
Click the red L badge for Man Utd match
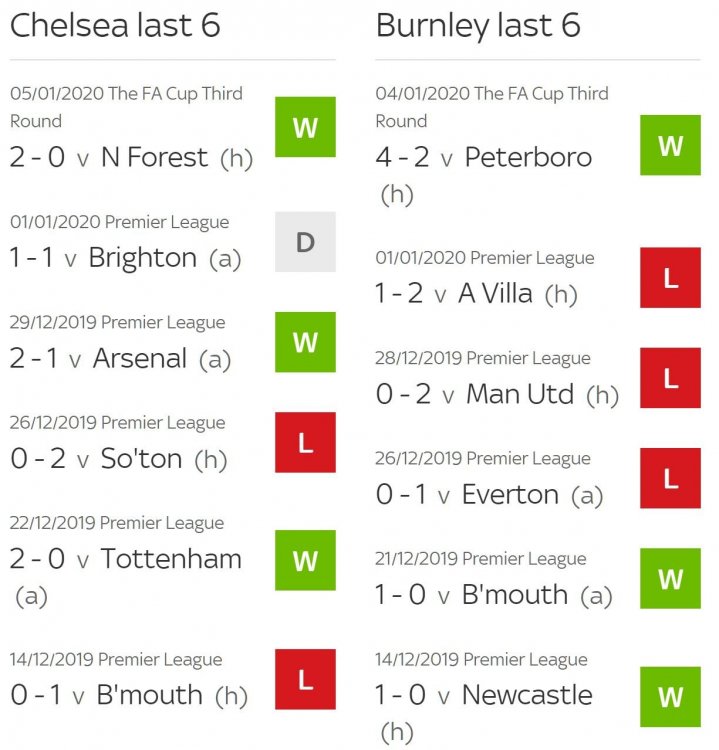click(670, 378)
